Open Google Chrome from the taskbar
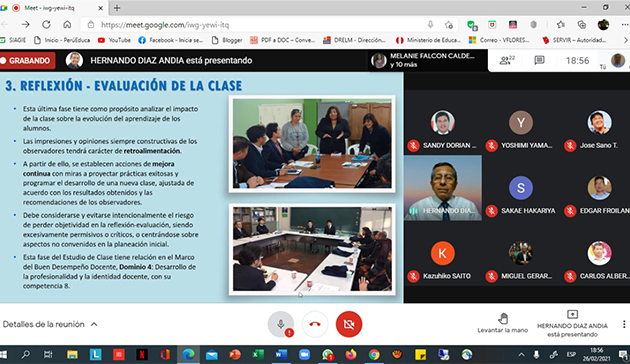Viewport: 630px width, 364px height. click(374, 354)
